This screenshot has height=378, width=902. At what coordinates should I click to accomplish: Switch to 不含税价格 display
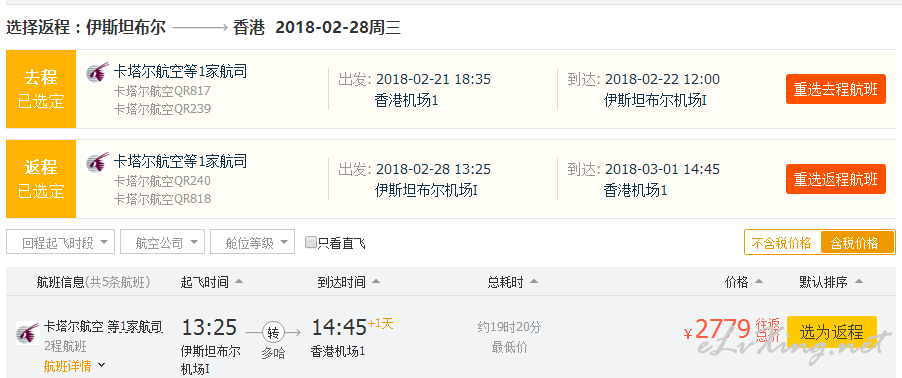(782, 242)
